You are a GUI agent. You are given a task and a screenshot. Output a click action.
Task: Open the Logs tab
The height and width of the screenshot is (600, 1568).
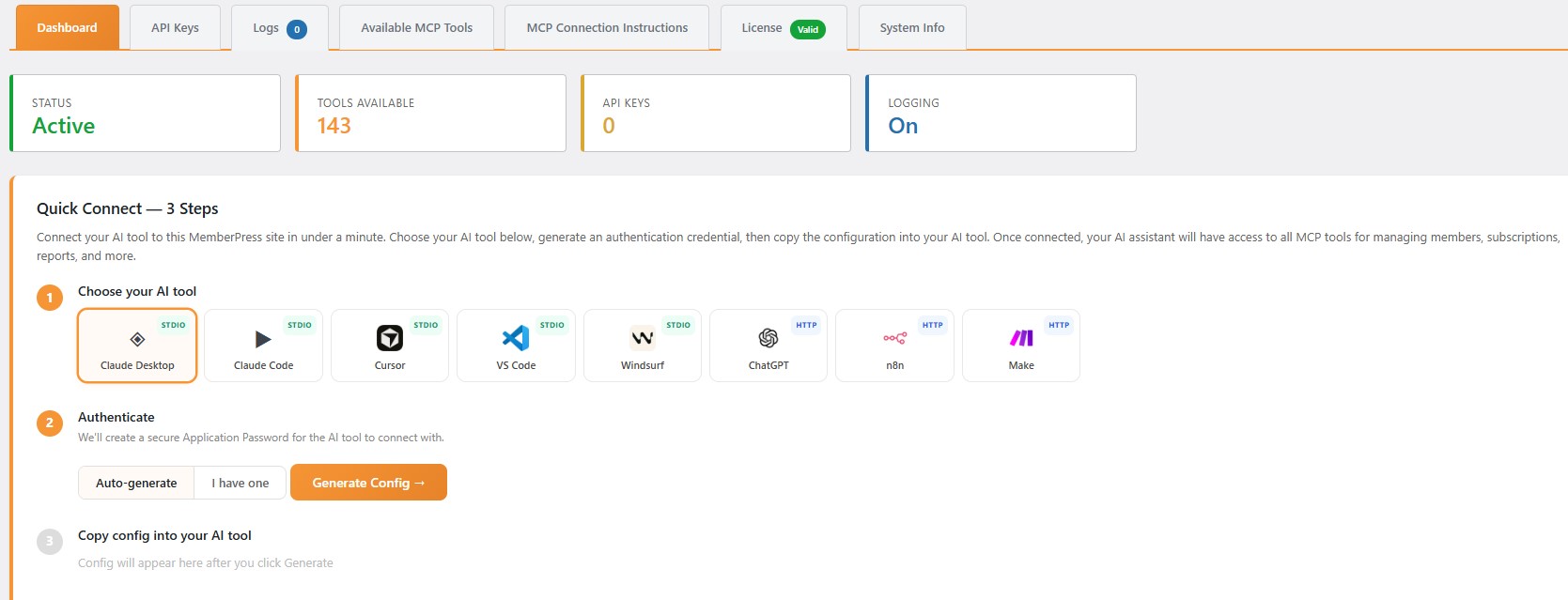(279, 27)
